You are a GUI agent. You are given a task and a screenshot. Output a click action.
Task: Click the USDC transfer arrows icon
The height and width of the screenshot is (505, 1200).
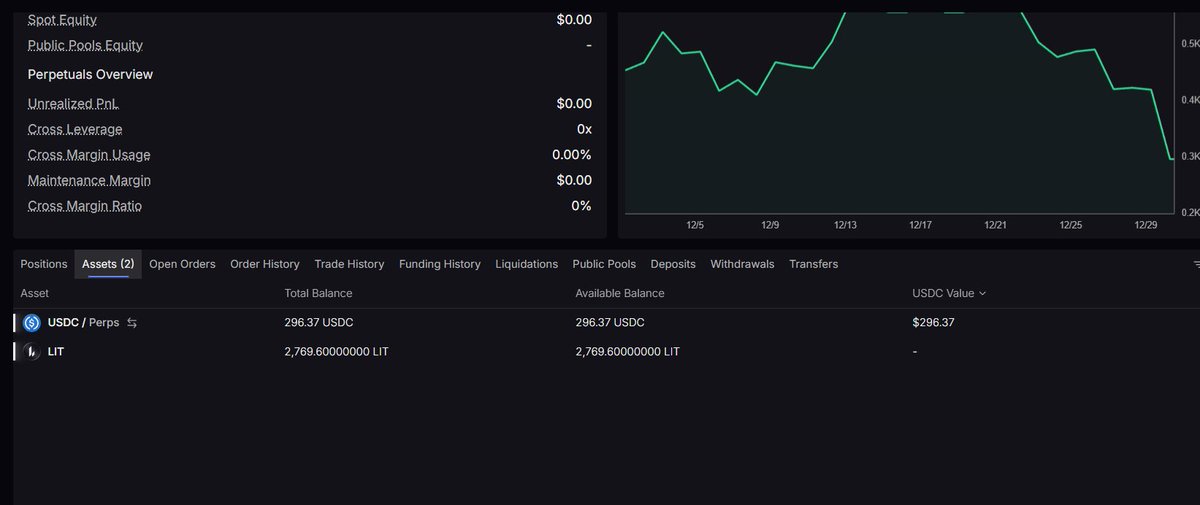[x=132, y=323]
